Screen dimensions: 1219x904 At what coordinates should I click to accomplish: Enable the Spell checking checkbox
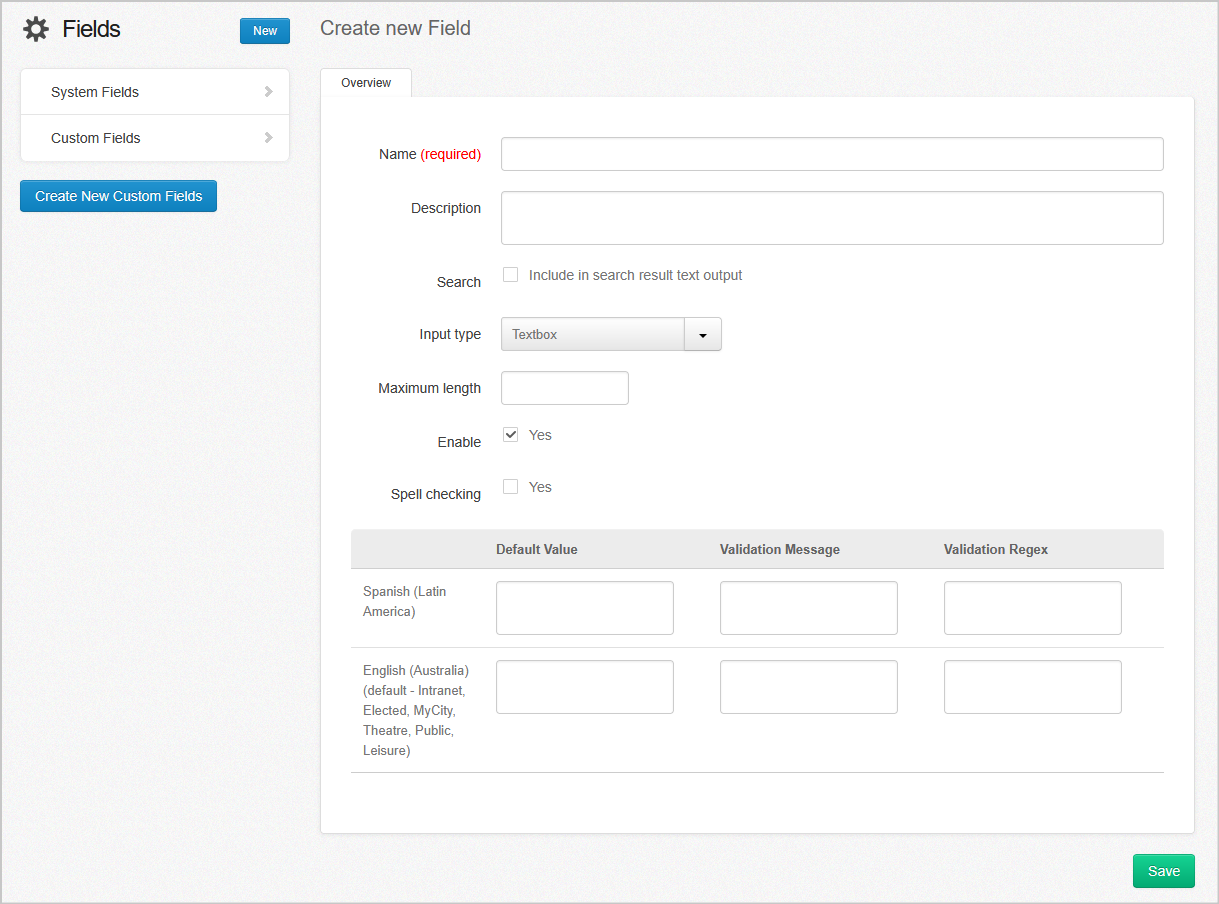(511, 487)
